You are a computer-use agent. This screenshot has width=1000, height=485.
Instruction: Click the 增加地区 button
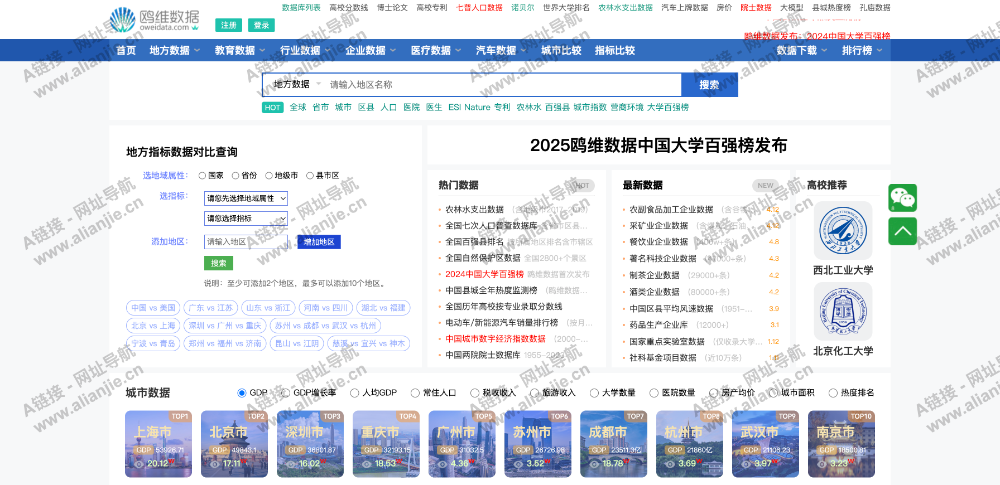319,242
